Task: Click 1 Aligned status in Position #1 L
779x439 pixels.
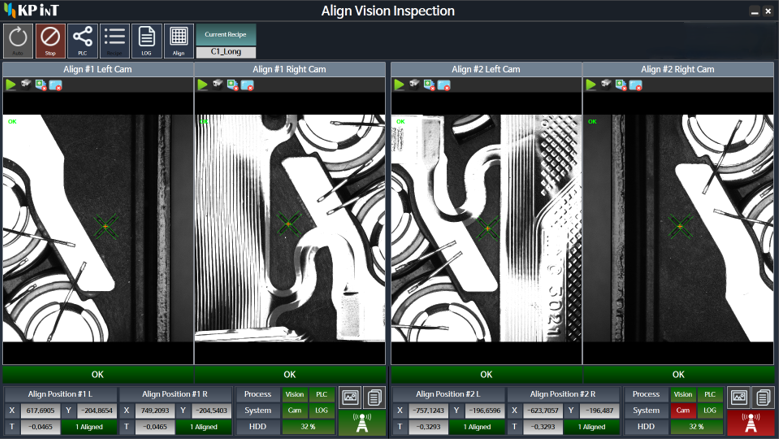Action: pyautogui.click(x=89, y=427)
